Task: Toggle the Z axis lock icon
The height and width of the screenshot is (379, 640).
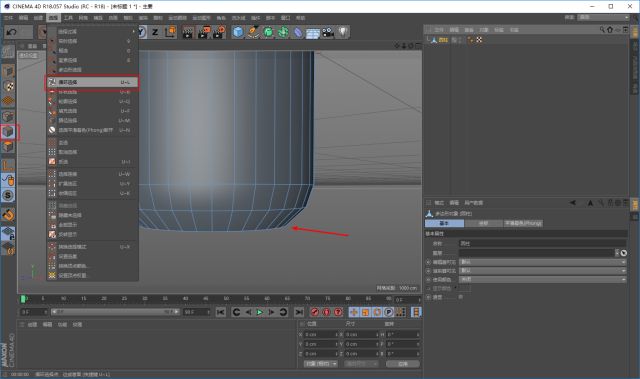Action: (155, 32)
